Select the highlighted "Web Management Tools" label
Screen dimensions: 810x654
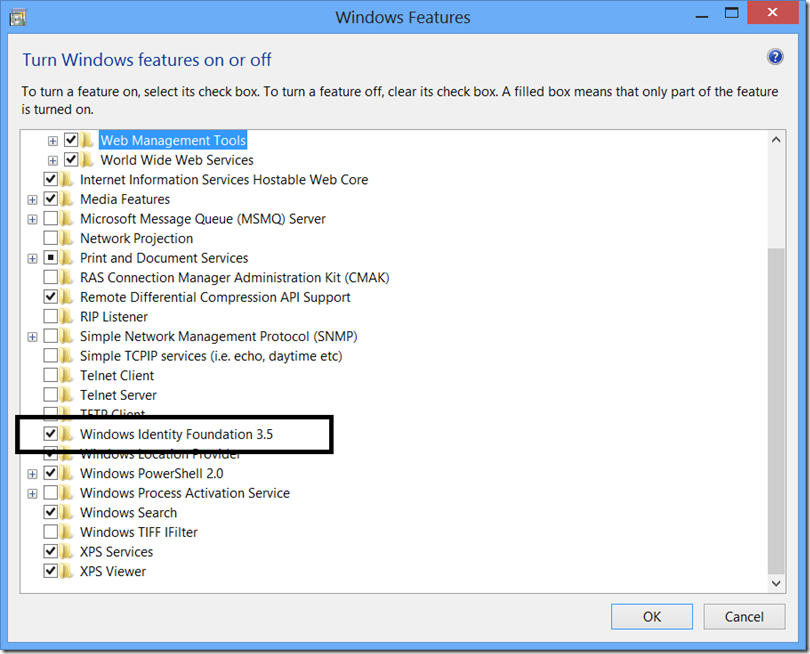click(173, 141)
